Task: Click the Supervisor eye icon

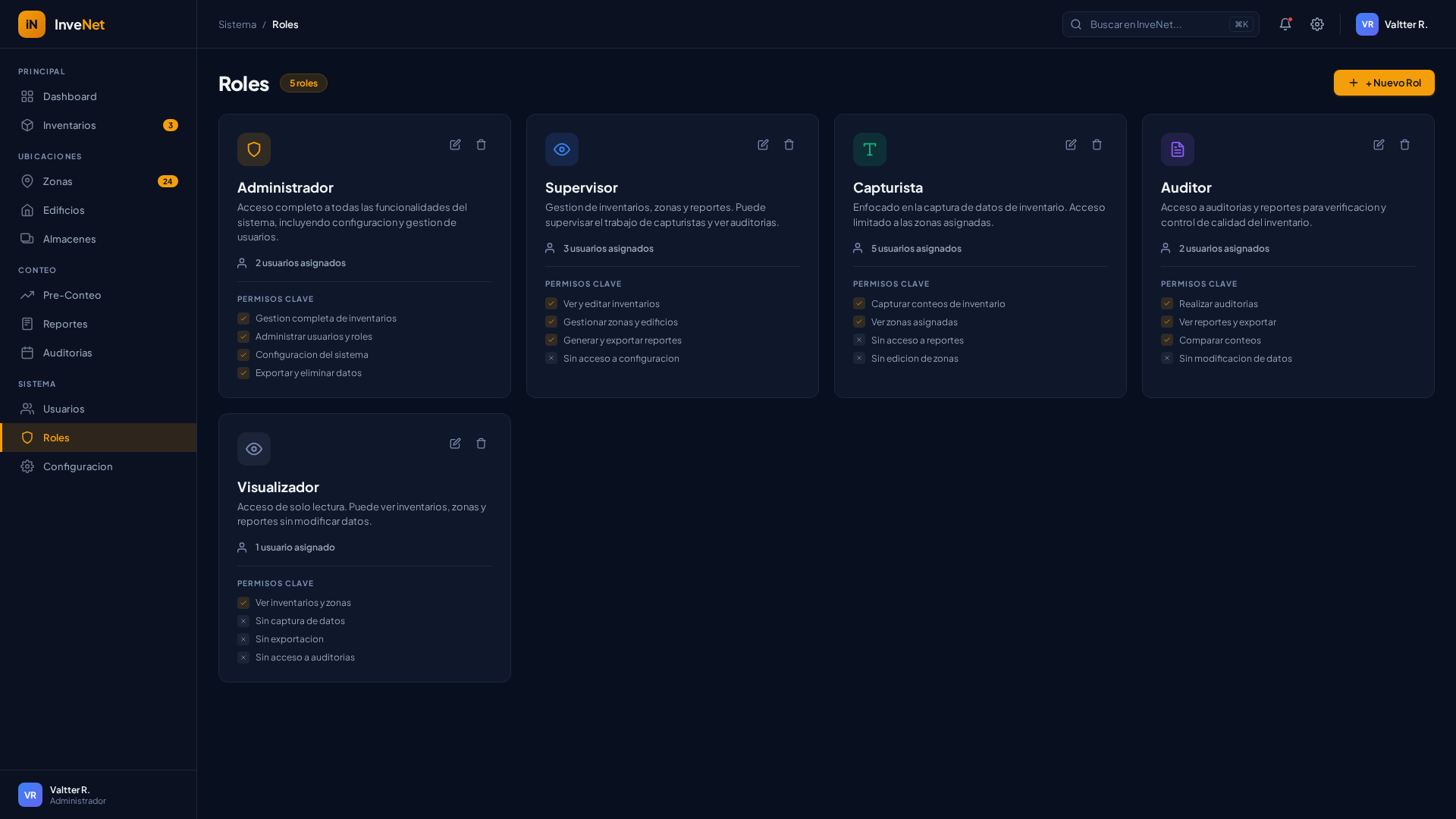Action: click(x=561, y=149)
